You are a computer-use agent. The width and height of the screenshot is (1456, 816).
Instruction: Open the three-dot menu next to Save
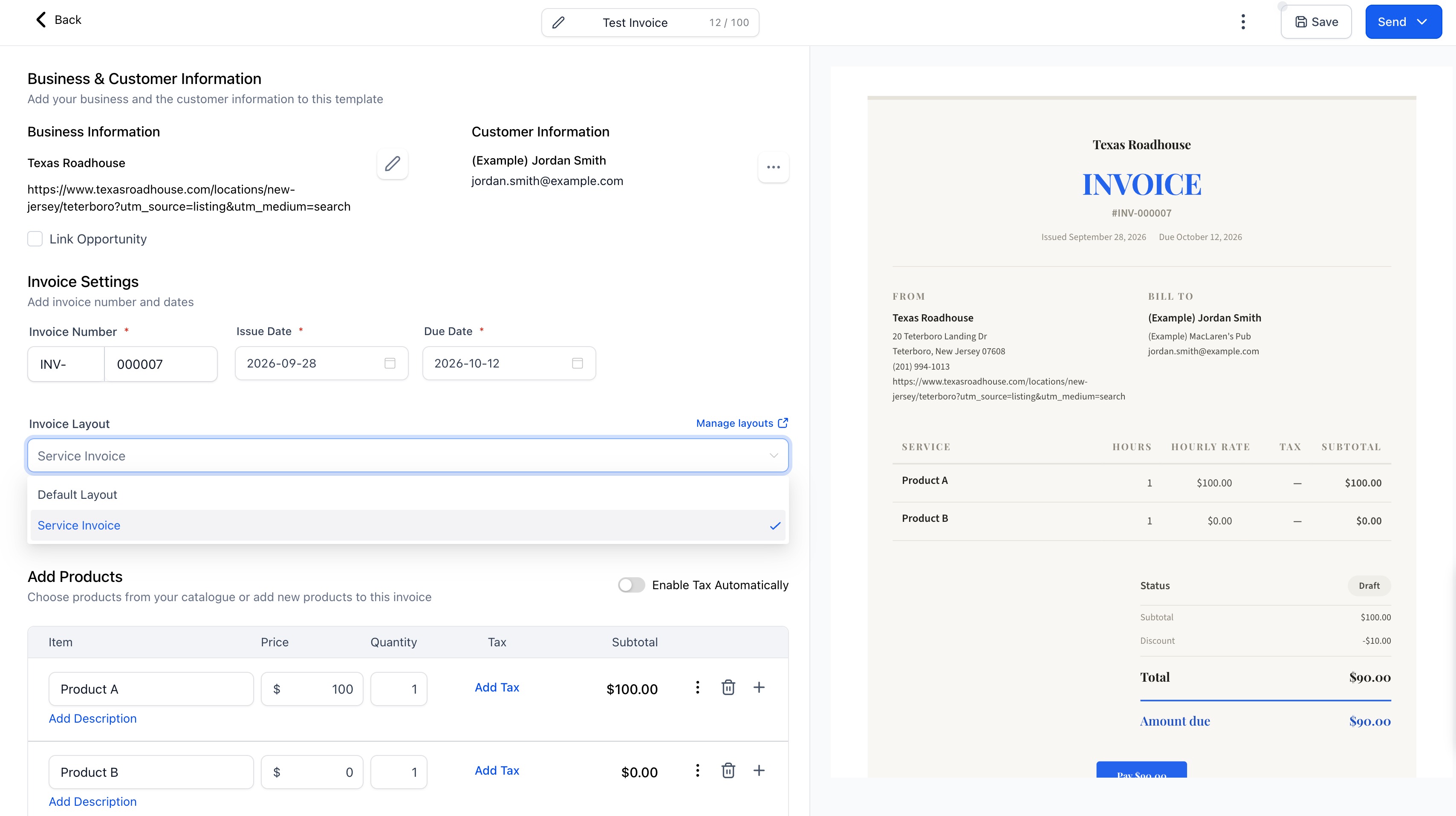(x=1243, y=22)
